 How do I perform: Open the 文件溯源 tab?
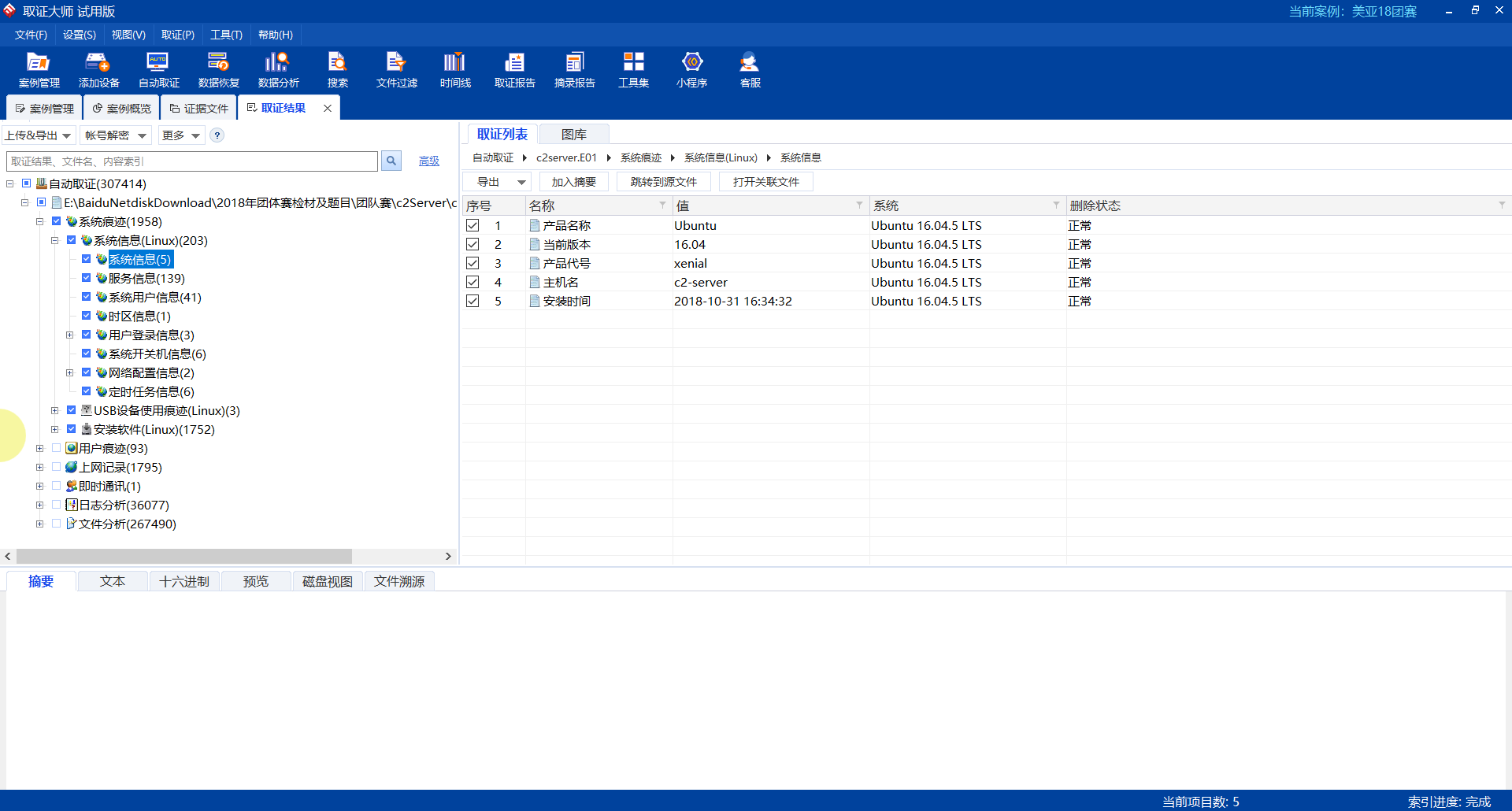399,581
